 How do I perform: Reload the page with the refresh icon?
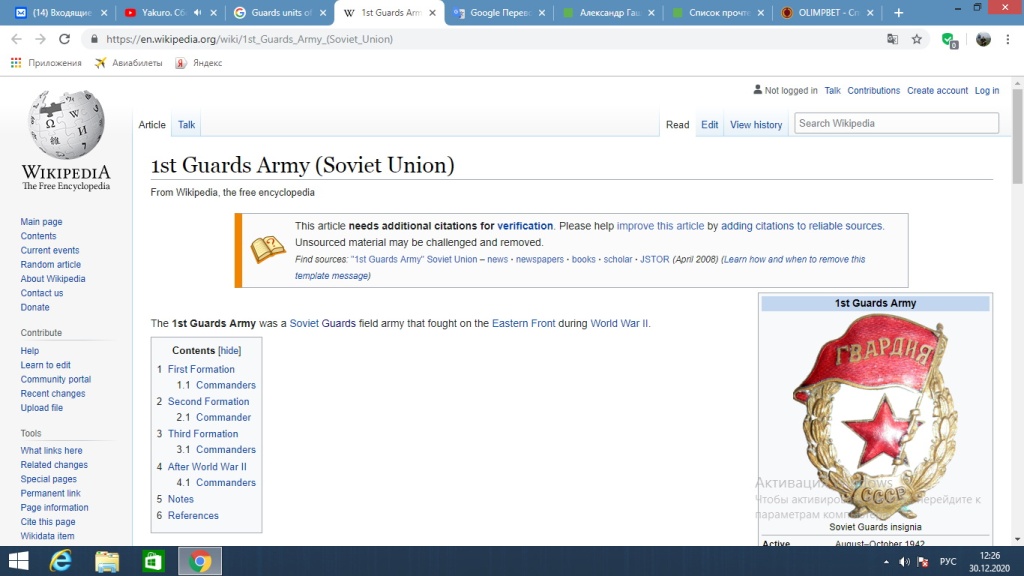coord(65,39)
